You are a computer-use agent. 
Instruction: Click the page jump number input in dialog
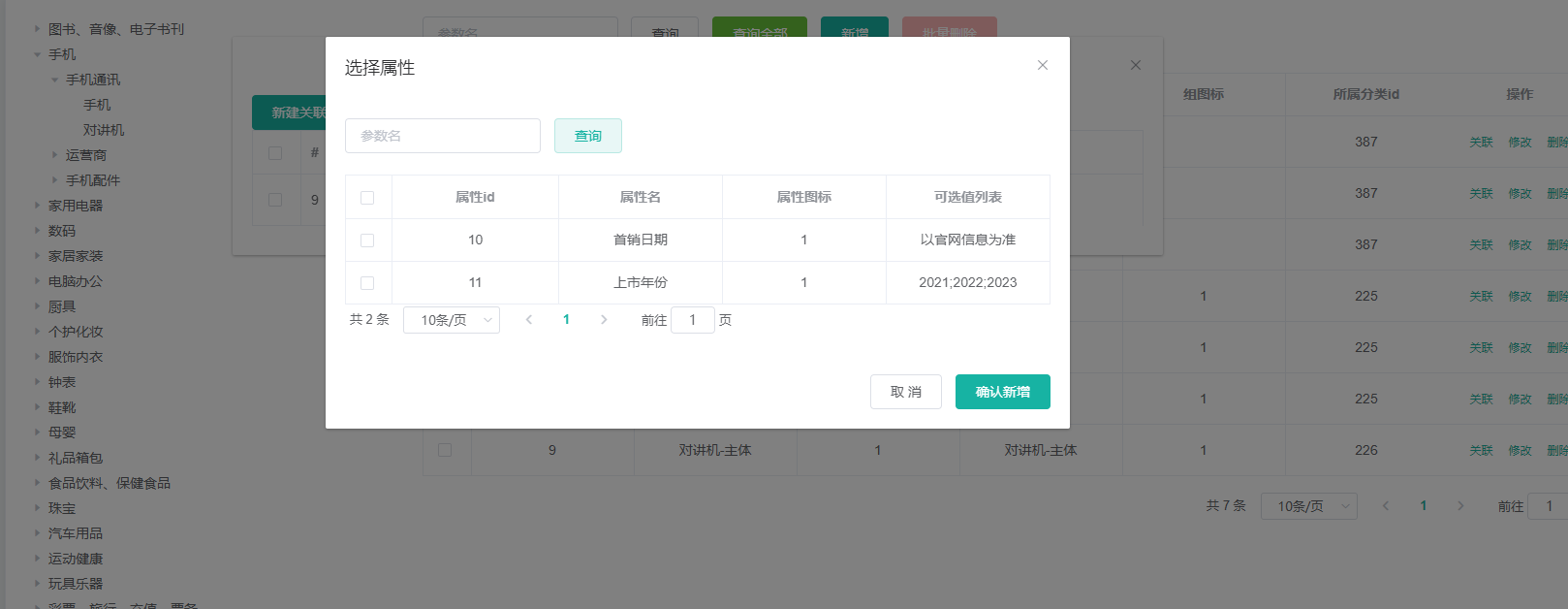tap(692, 320)
